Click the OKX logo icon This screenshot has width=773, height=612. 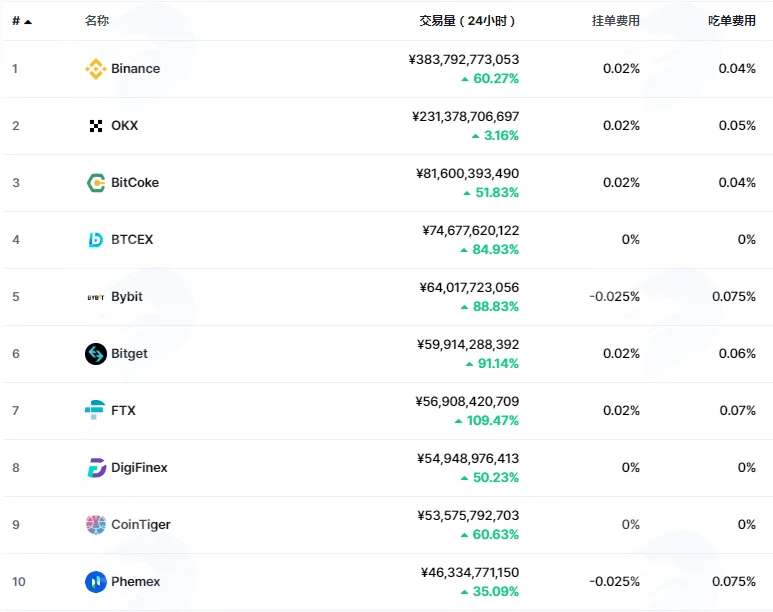96,126
